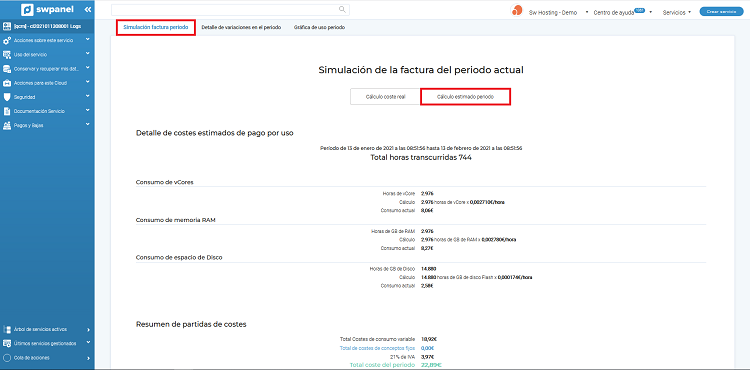Open the Árbol de servicios activos arrow
750x370 pixels.
click(88, 330)
